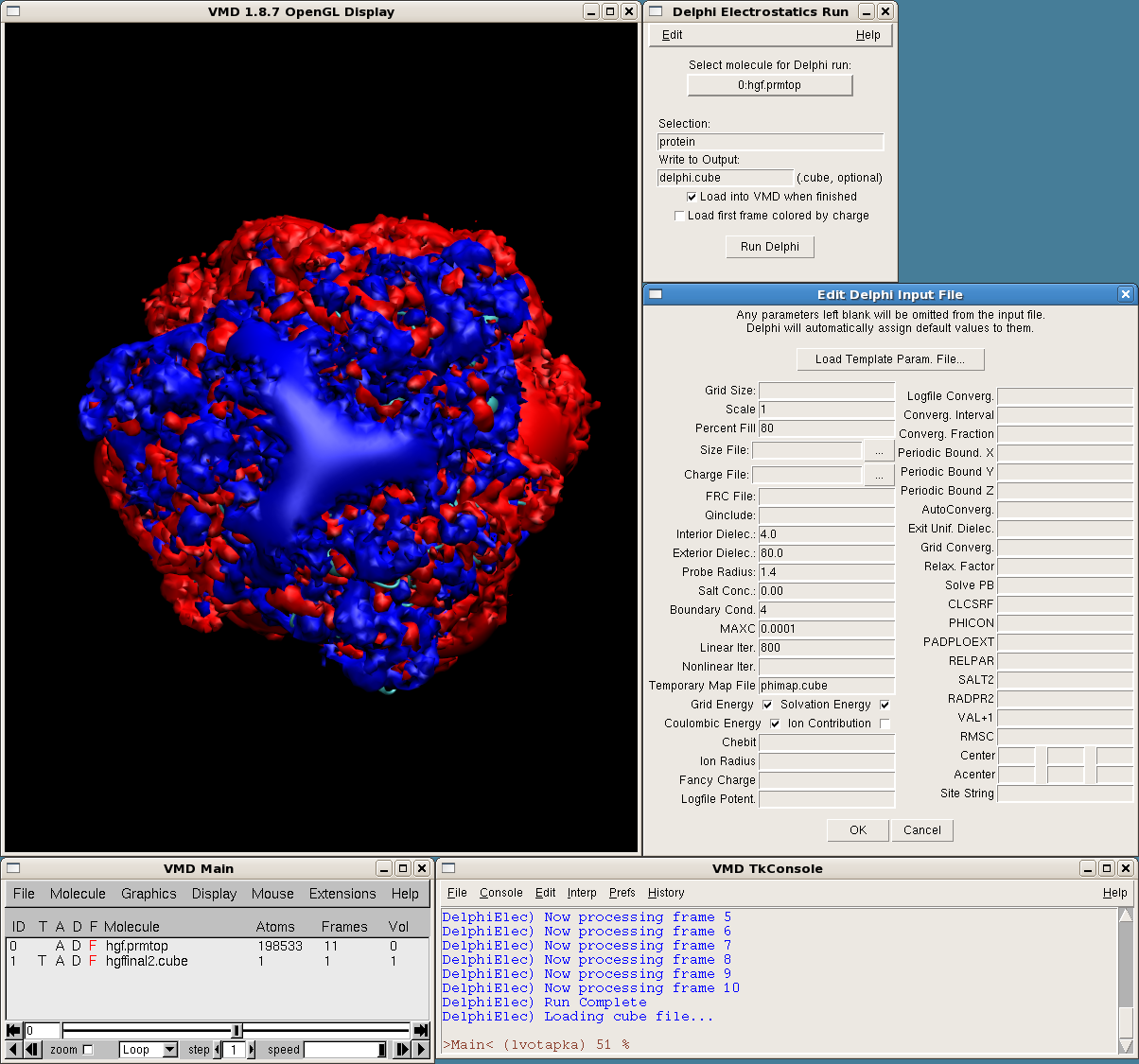Jump to the last animation frame
Viewport: 1139px width, 1064px height.
(x=421, y=1030)
